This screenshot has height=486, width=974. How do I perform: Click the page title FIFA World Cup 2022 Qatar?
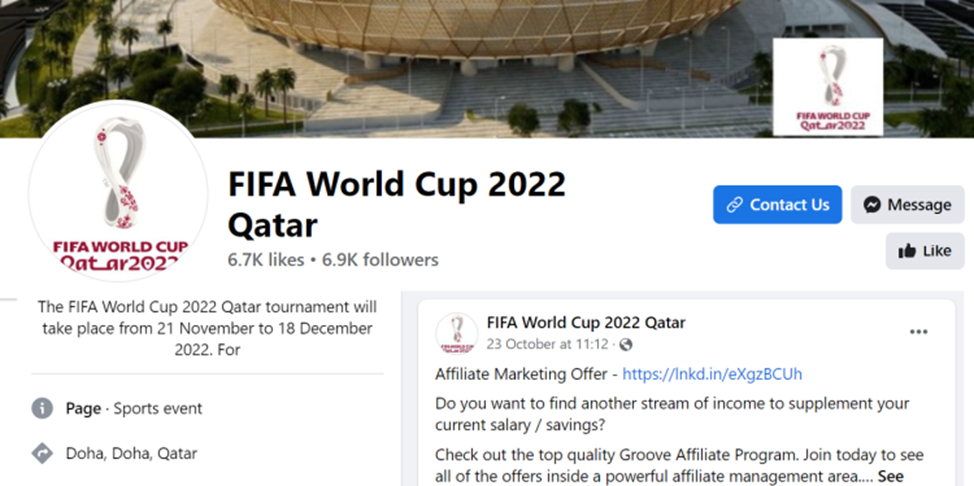click(x=396, y=205)
